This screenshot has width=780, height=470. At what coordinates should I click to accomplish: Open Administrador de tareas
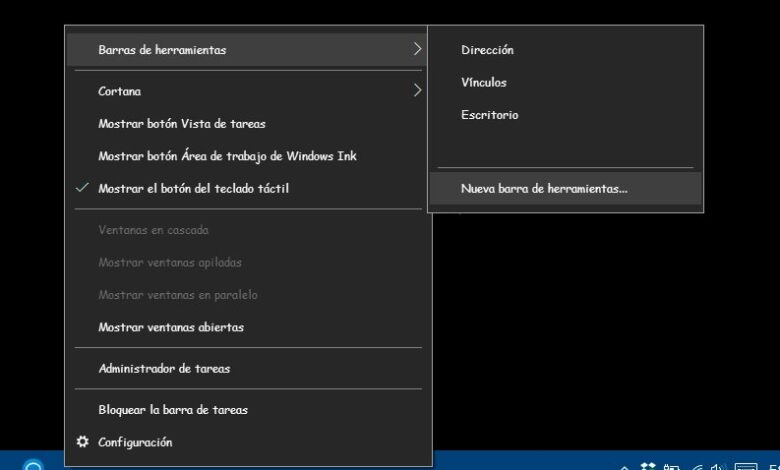[246, 368]
